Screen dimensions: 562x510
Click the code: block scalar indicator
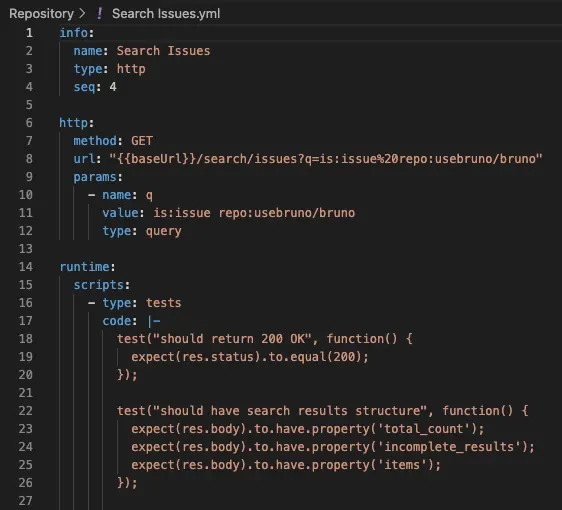coord(154,321)
